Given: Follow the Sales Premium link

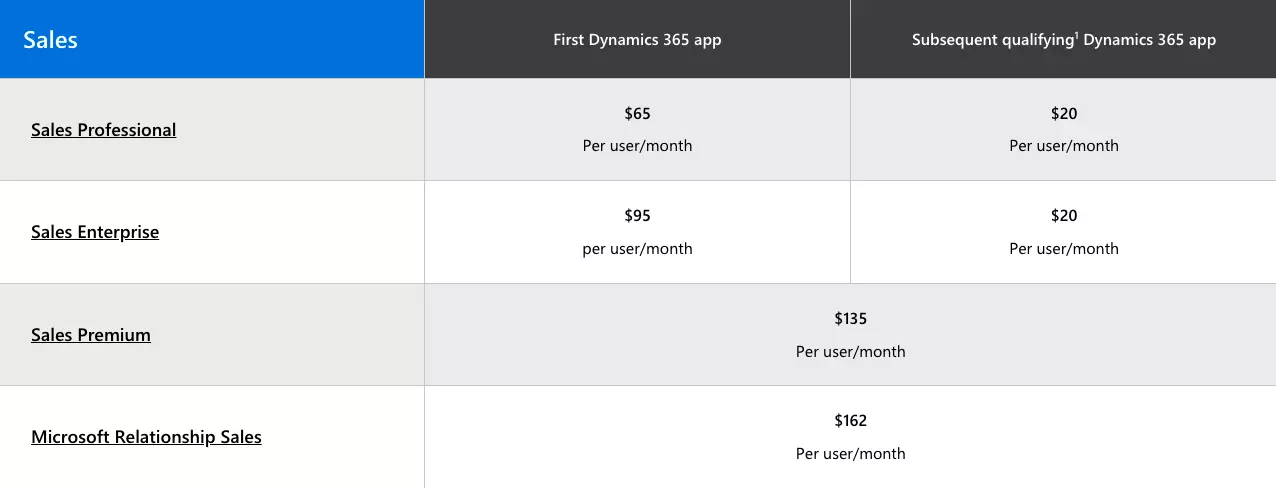Looking at the screenshot, I should tap(91, 335).
